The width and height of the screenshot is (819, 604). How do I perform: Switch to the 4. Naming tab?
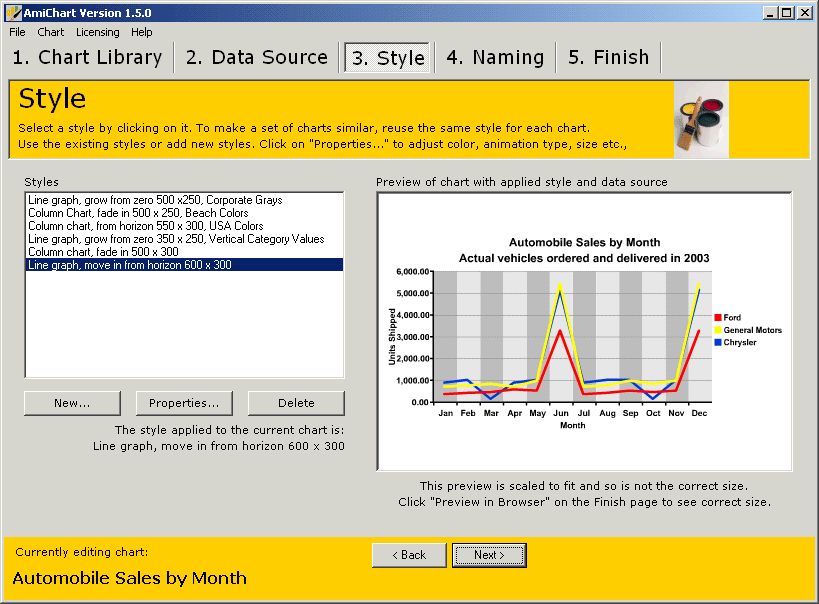coord(495,58)
